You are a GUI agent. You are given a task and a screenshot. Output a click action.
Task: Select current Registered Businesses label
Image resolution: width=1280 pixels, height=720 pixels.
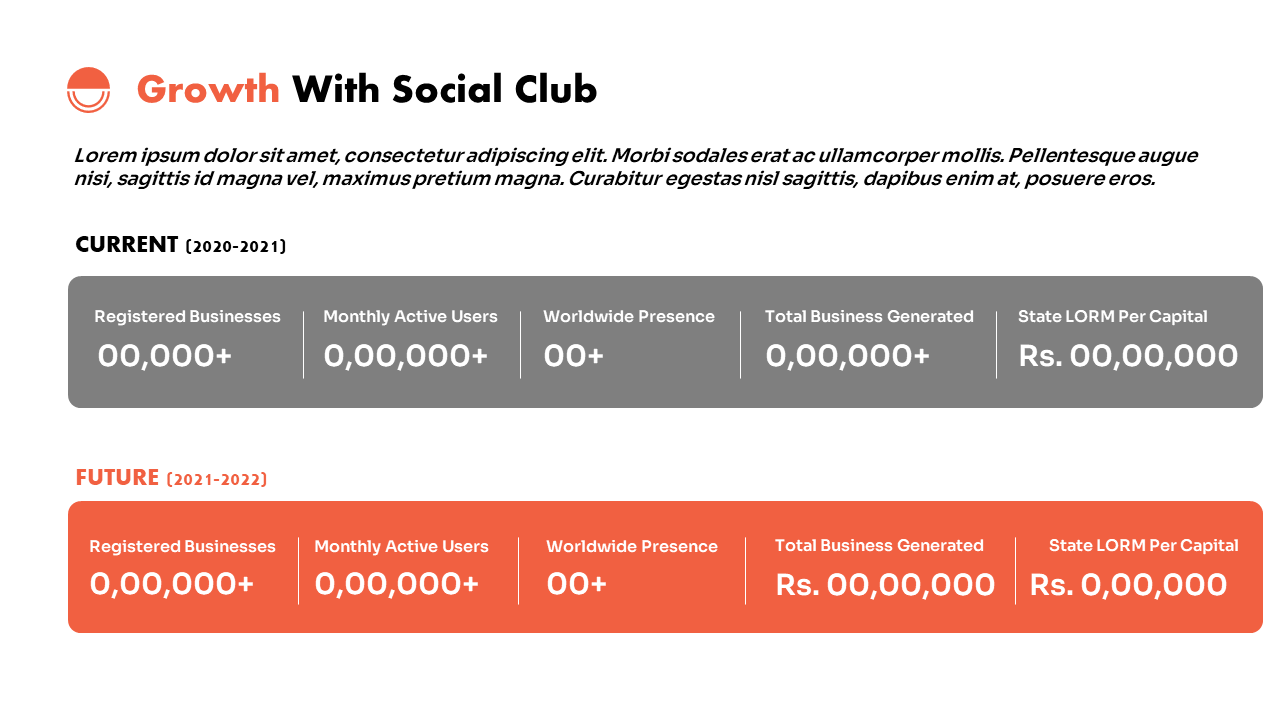pos(188,316)
